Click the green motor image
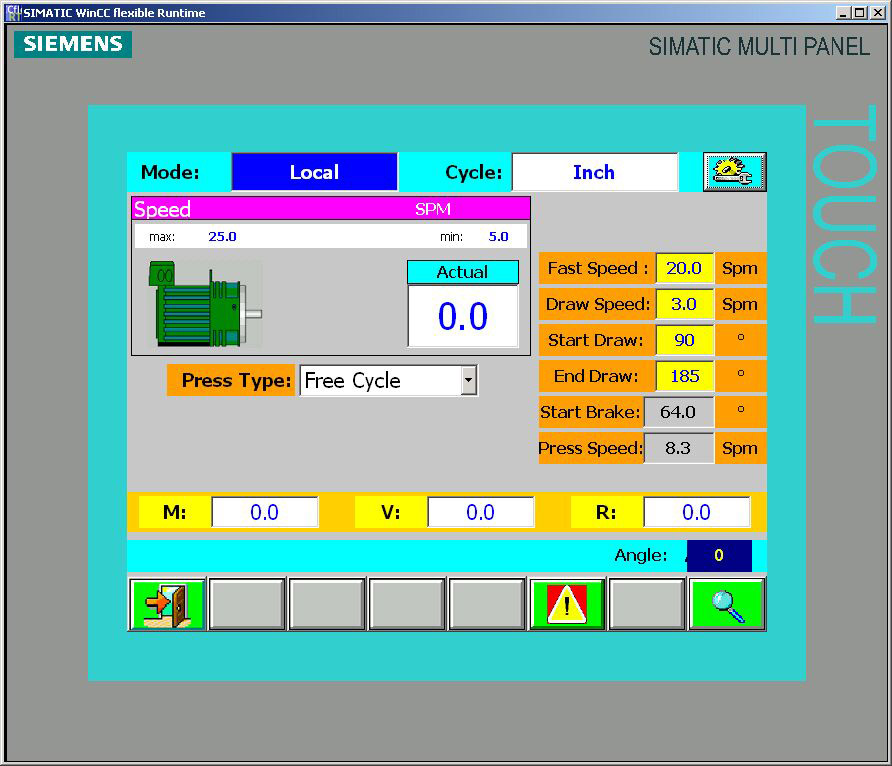 click(206, 304)
